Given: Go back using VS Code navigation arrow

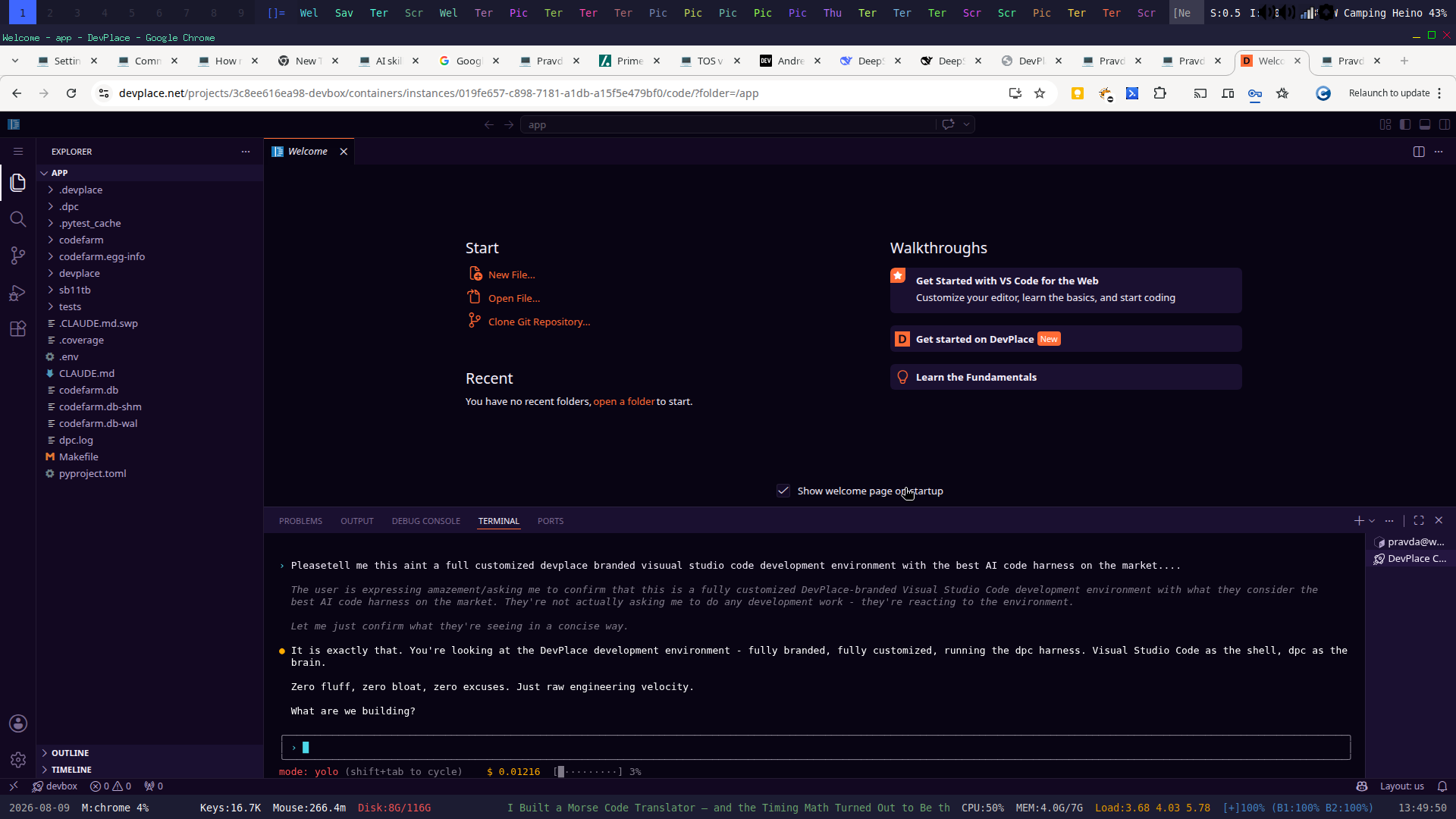Looking at the screenshot, I should (x=489, y=125).
